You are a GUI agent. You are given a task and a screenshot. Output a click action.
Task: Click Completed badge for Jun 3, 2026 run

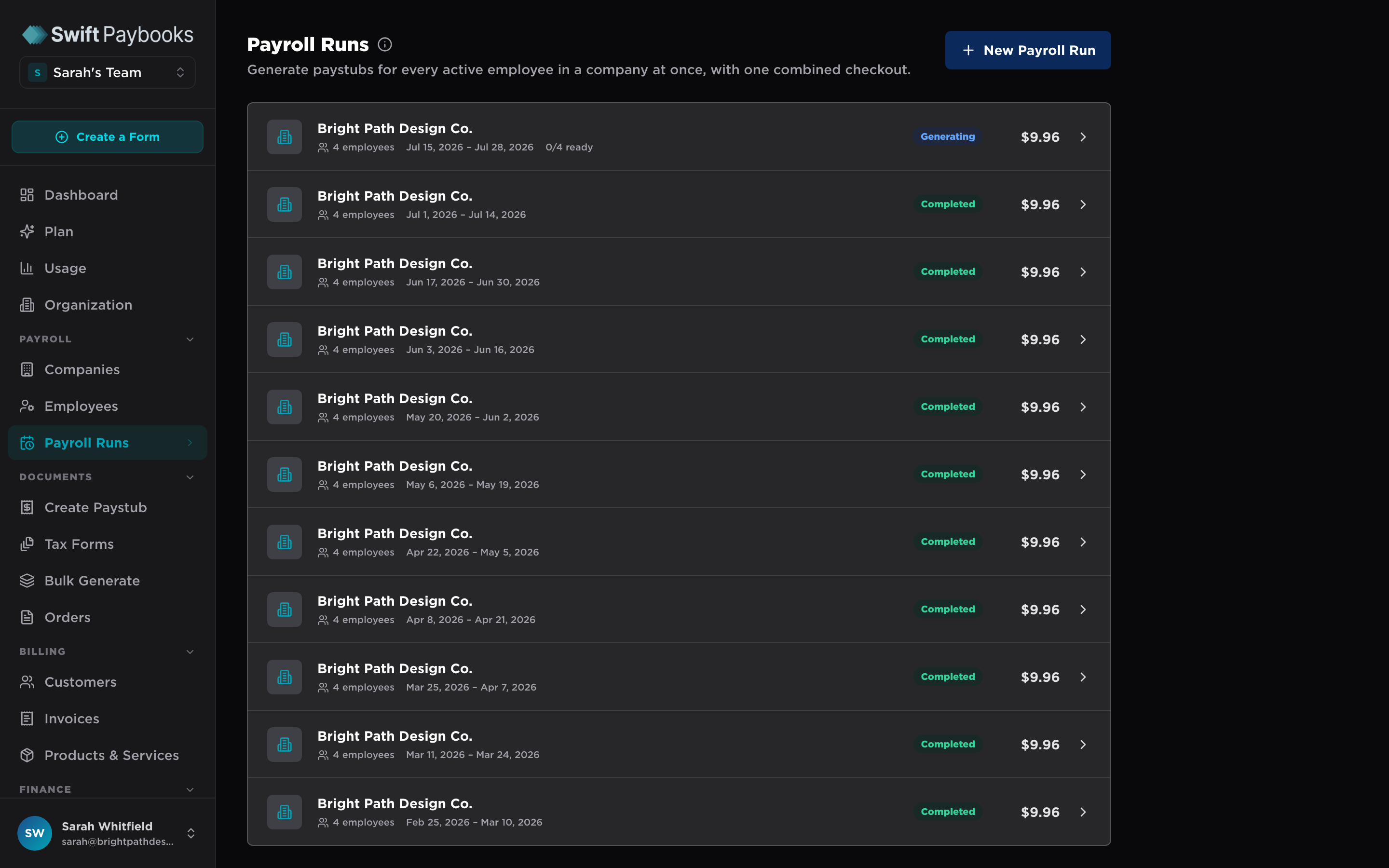tap(948, 339)
